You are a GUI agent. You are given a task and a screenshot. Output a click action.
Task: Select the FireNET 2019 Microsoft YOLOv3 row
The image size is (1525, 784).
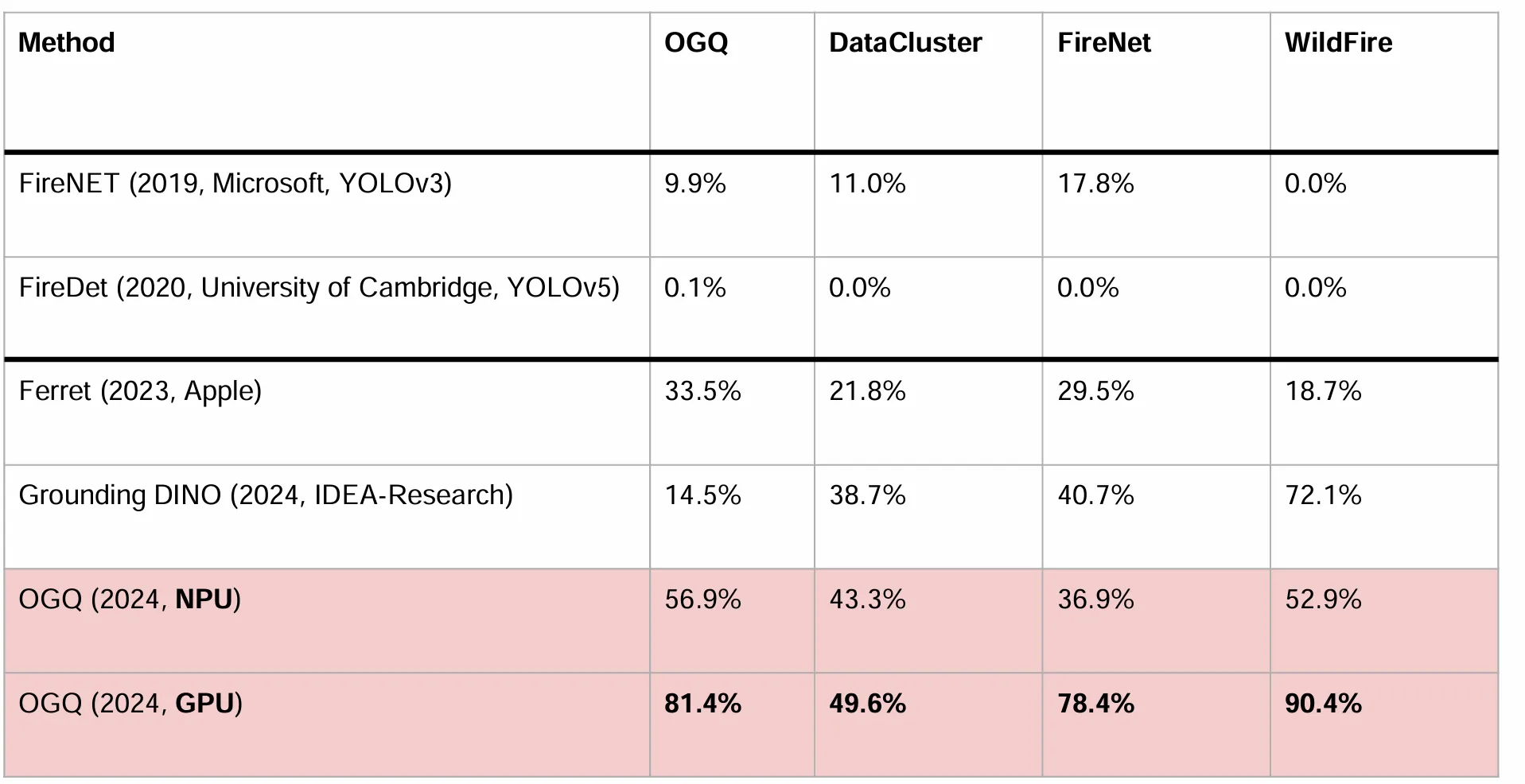tap(751, 205)
